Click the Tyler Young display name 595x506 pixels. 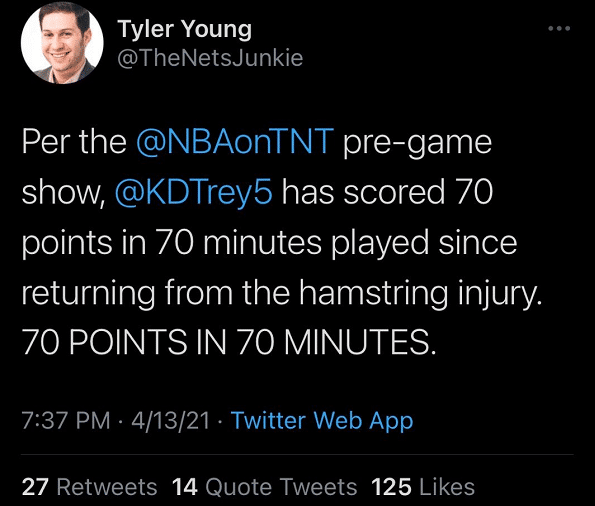pyautogui.click(x=184, y=29)
